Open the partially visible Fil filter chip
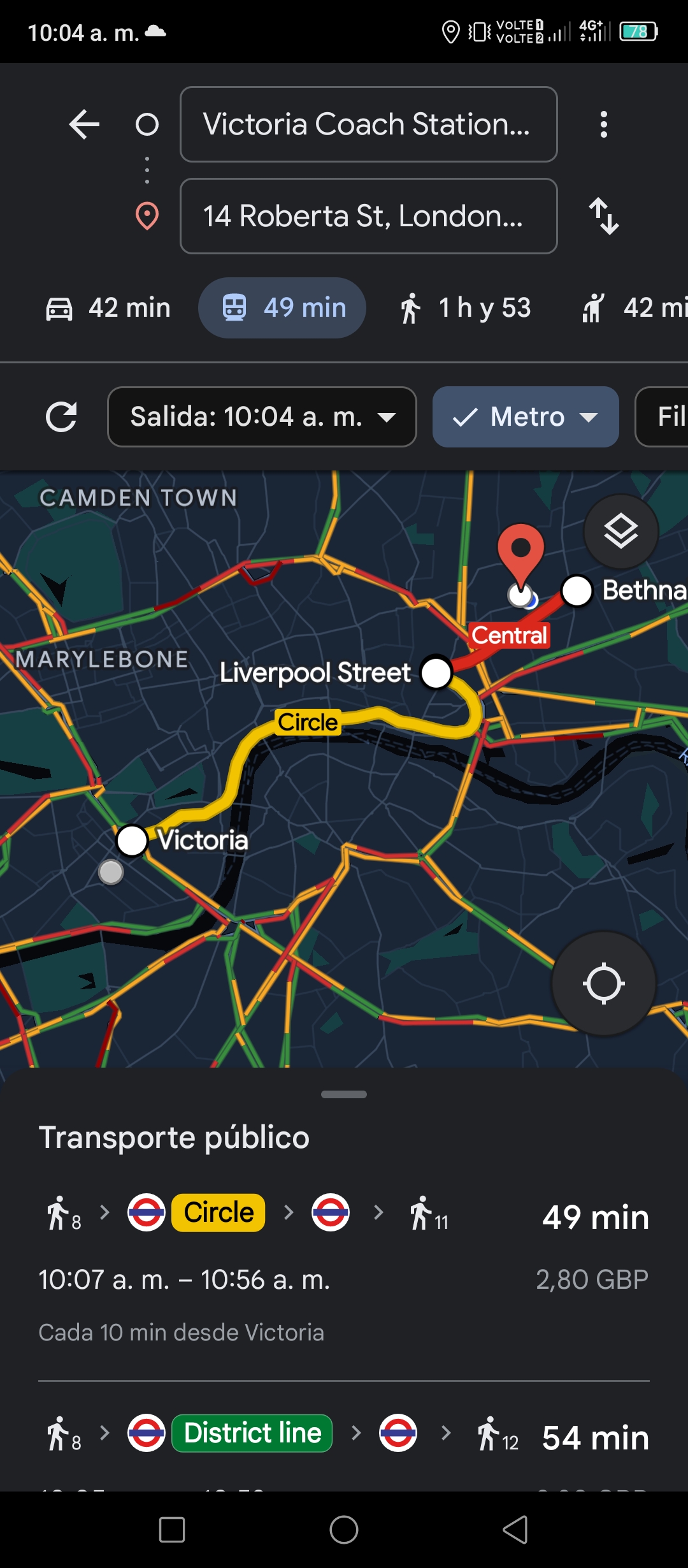The width and height of the screenshot is (688, 1568). pyautogui.click(x=663, y=417)
